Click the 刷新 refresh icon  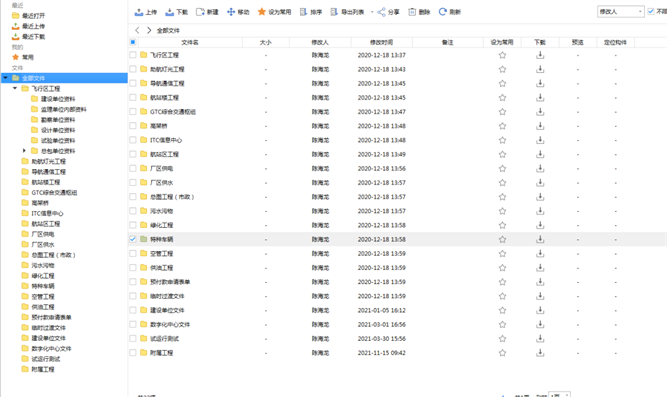443,12
